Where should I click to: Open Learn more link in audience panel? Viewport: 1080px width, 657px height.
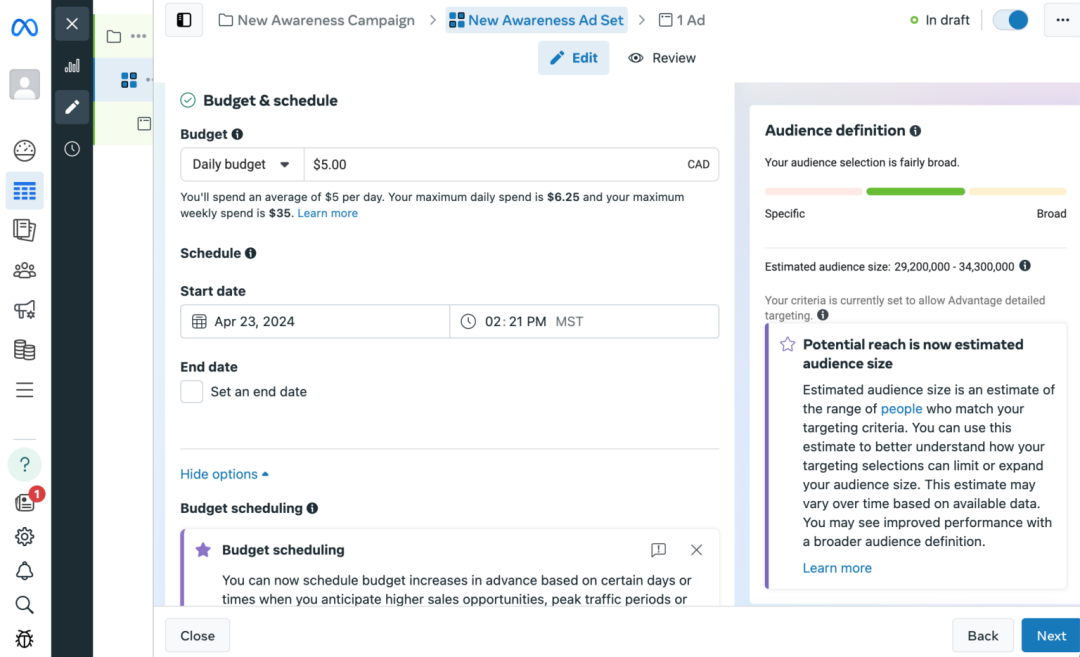837,568
